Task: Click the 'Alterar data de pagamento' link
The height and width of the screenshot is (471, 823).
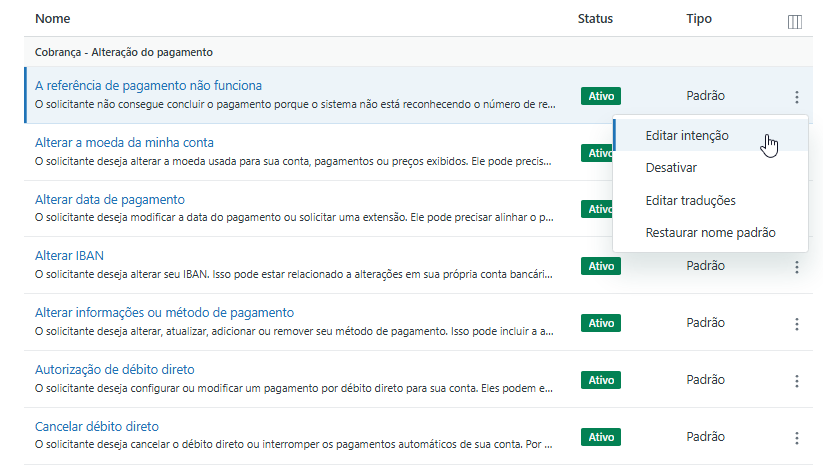Action: (x=110, y=199)
